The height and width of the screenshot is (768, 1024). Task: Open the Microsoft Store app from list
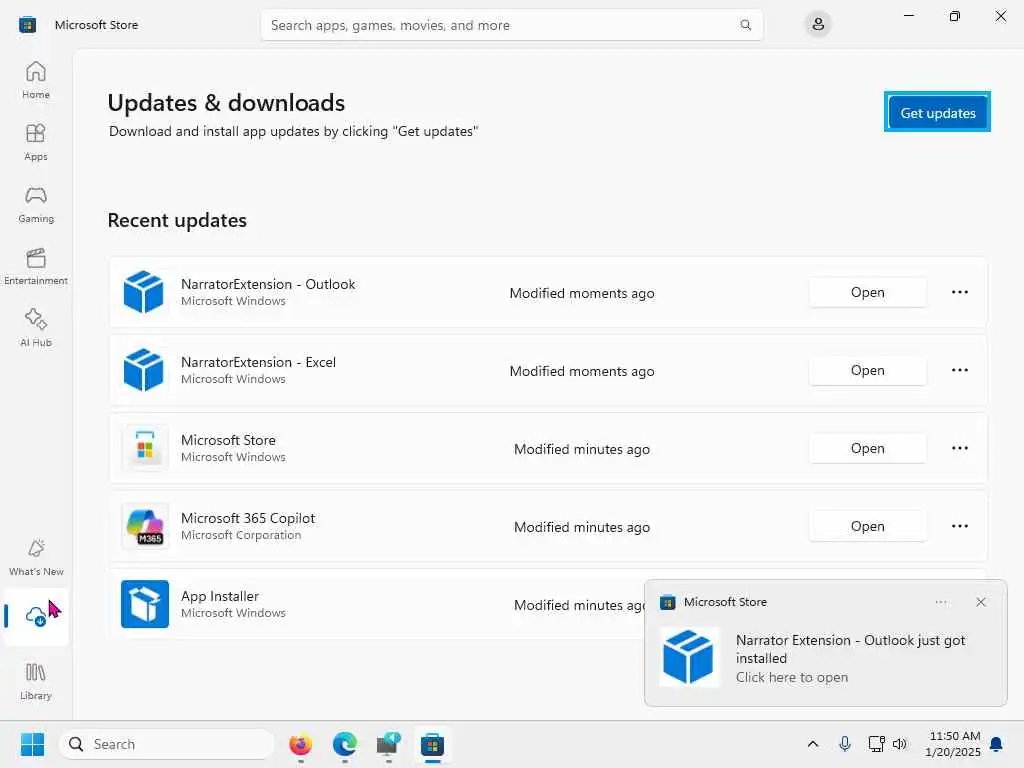pyautogui.click(x=867, y=448)
